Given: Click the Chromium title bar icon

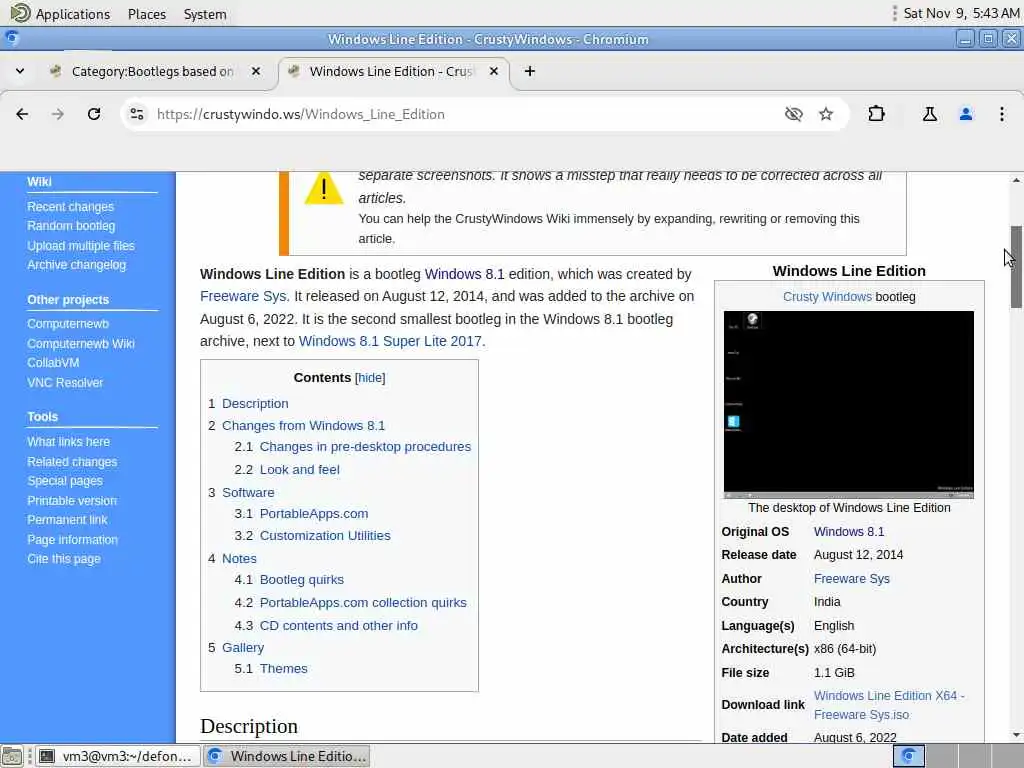Looking at the screenshot, I should coord(12,39).
